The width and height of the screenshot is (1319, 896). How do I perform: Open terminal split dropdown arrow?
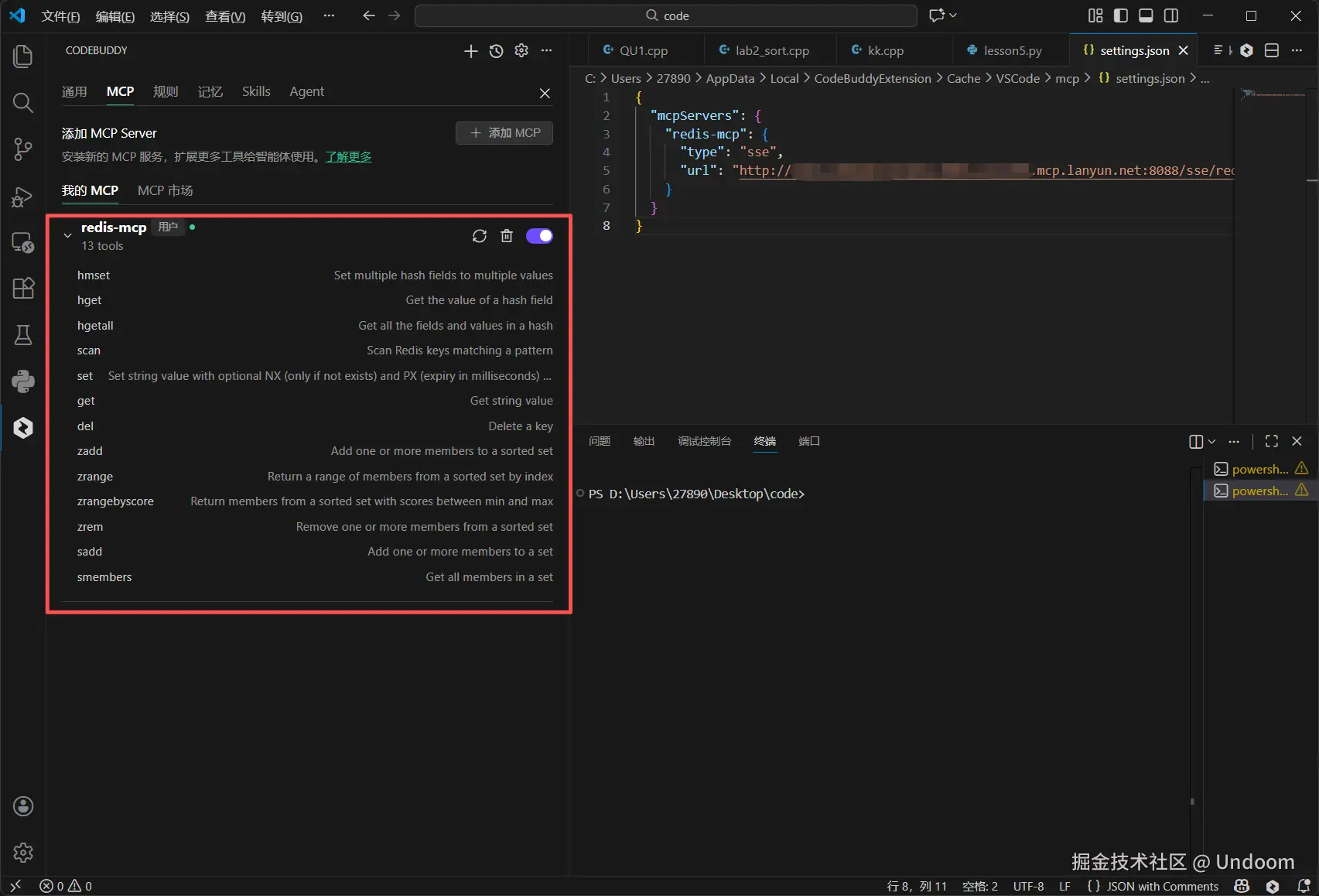(1212, 441)
